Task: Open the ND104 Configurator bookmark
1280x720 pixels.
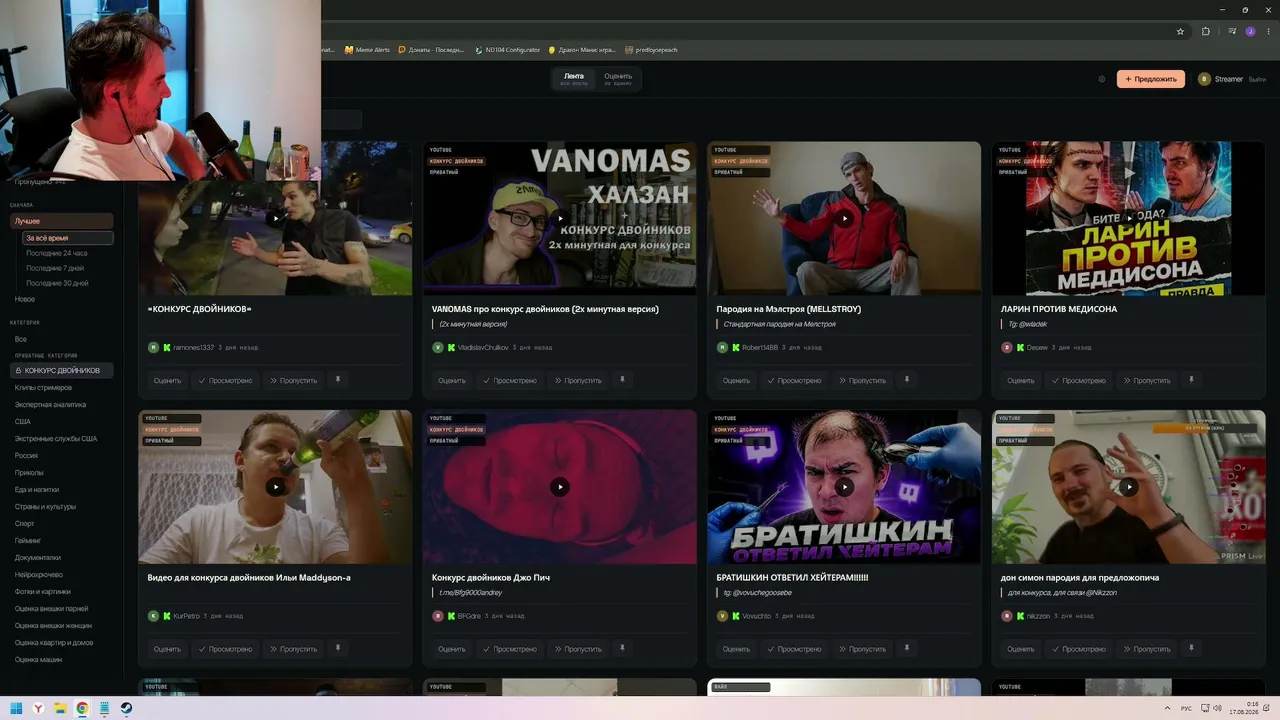Action: pyautogui.click(x=508, y=50)
